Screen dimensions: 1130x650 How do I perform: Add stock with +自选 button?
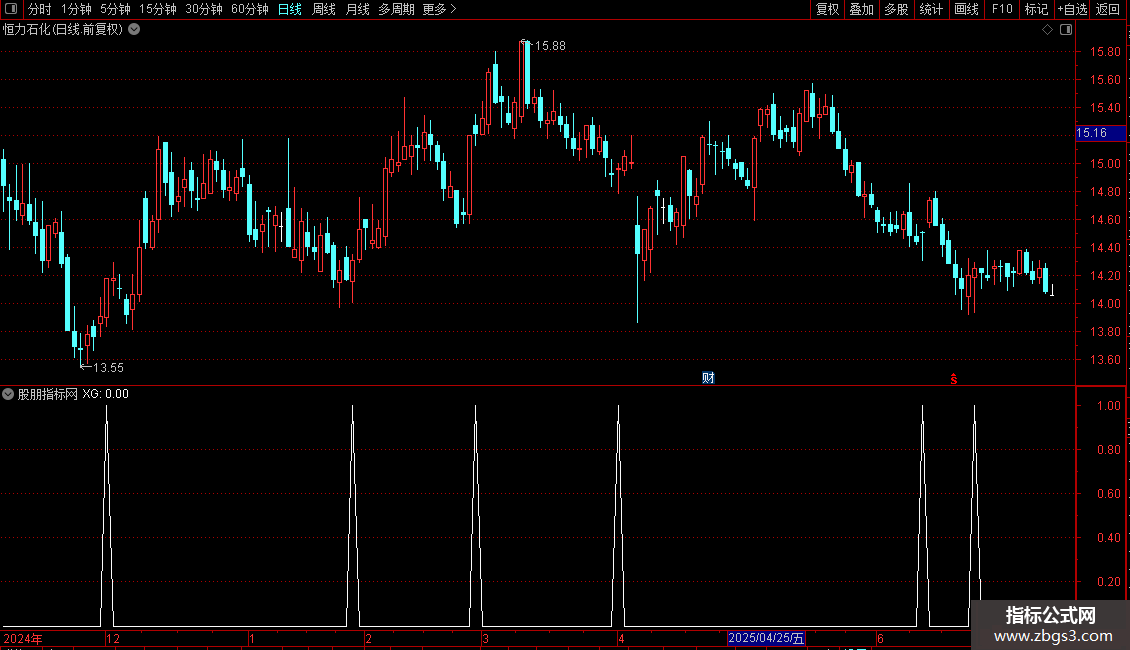[x=1072, y=9]
